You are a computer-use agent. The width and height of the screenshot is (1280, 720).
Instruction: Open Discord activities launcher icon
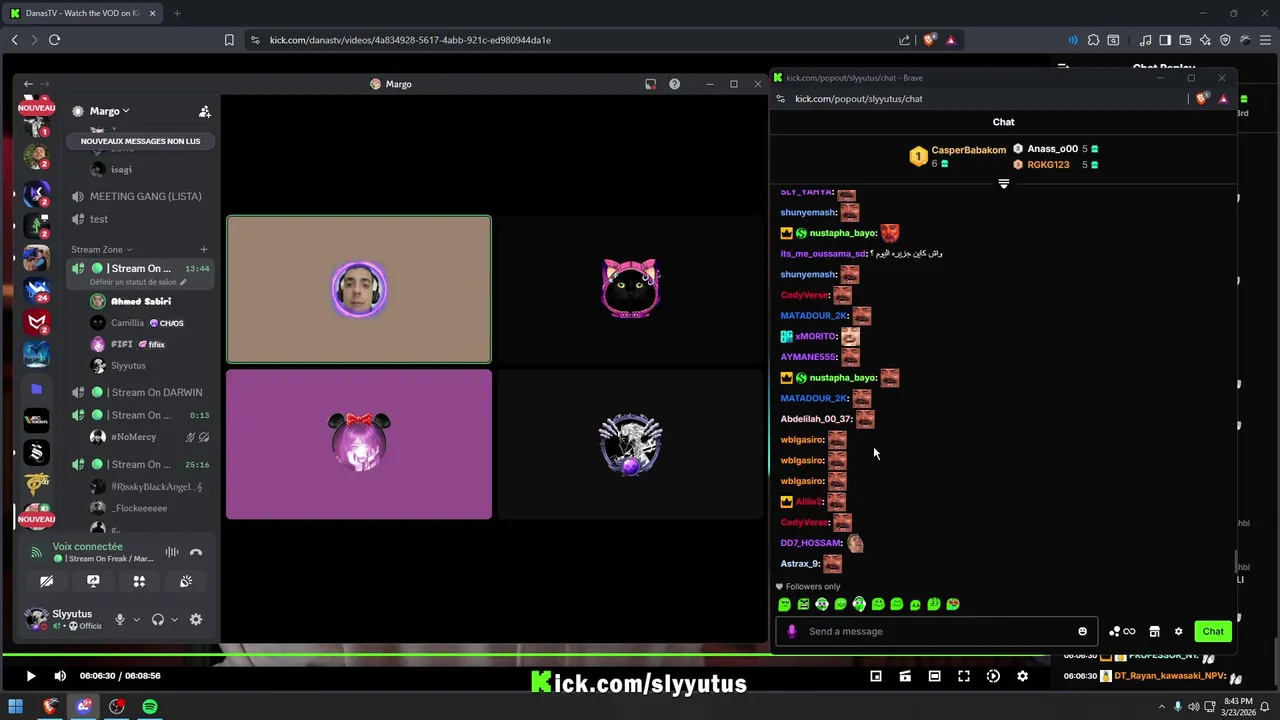coord(139,581)
